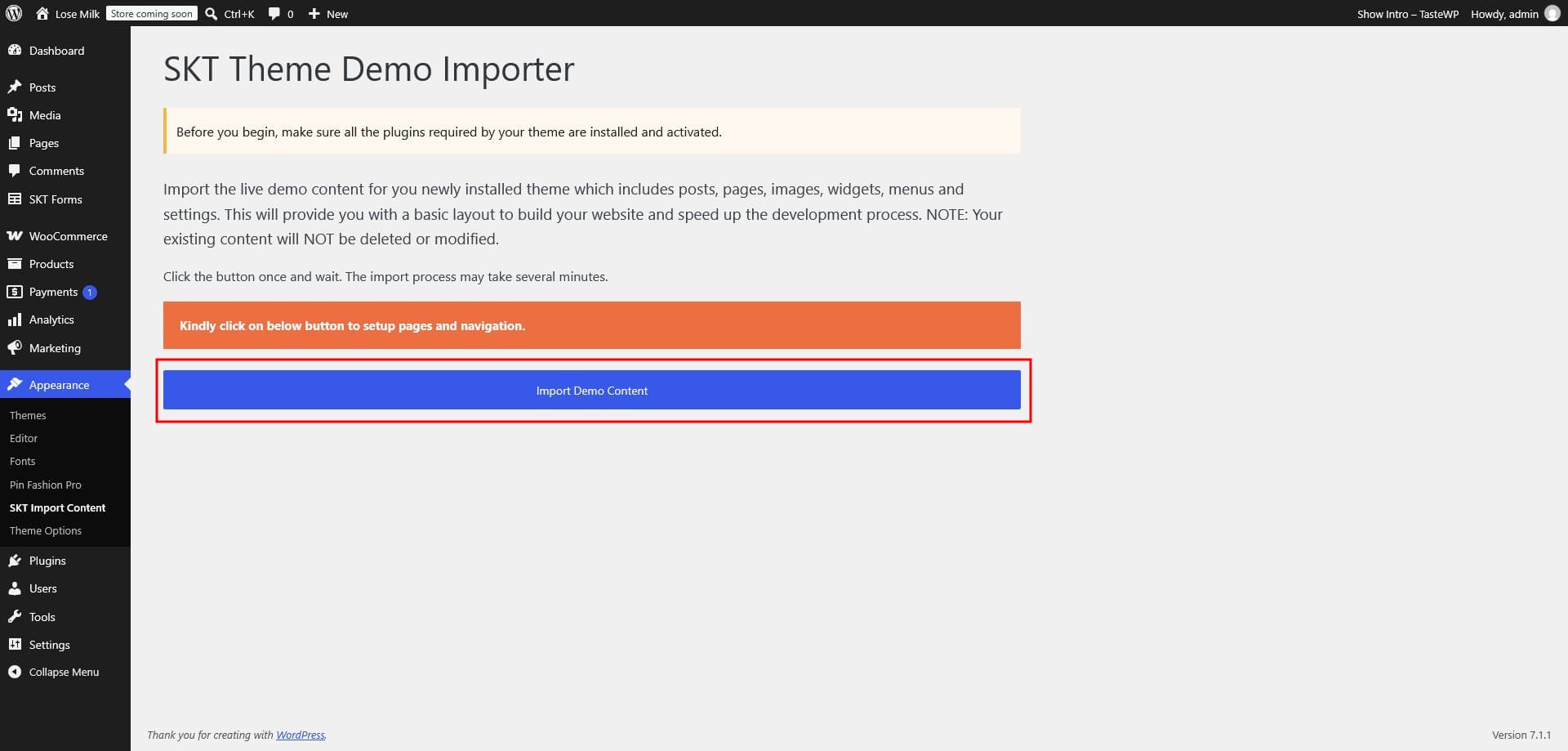Click the Dashboard gauge icon

point(15,50)
